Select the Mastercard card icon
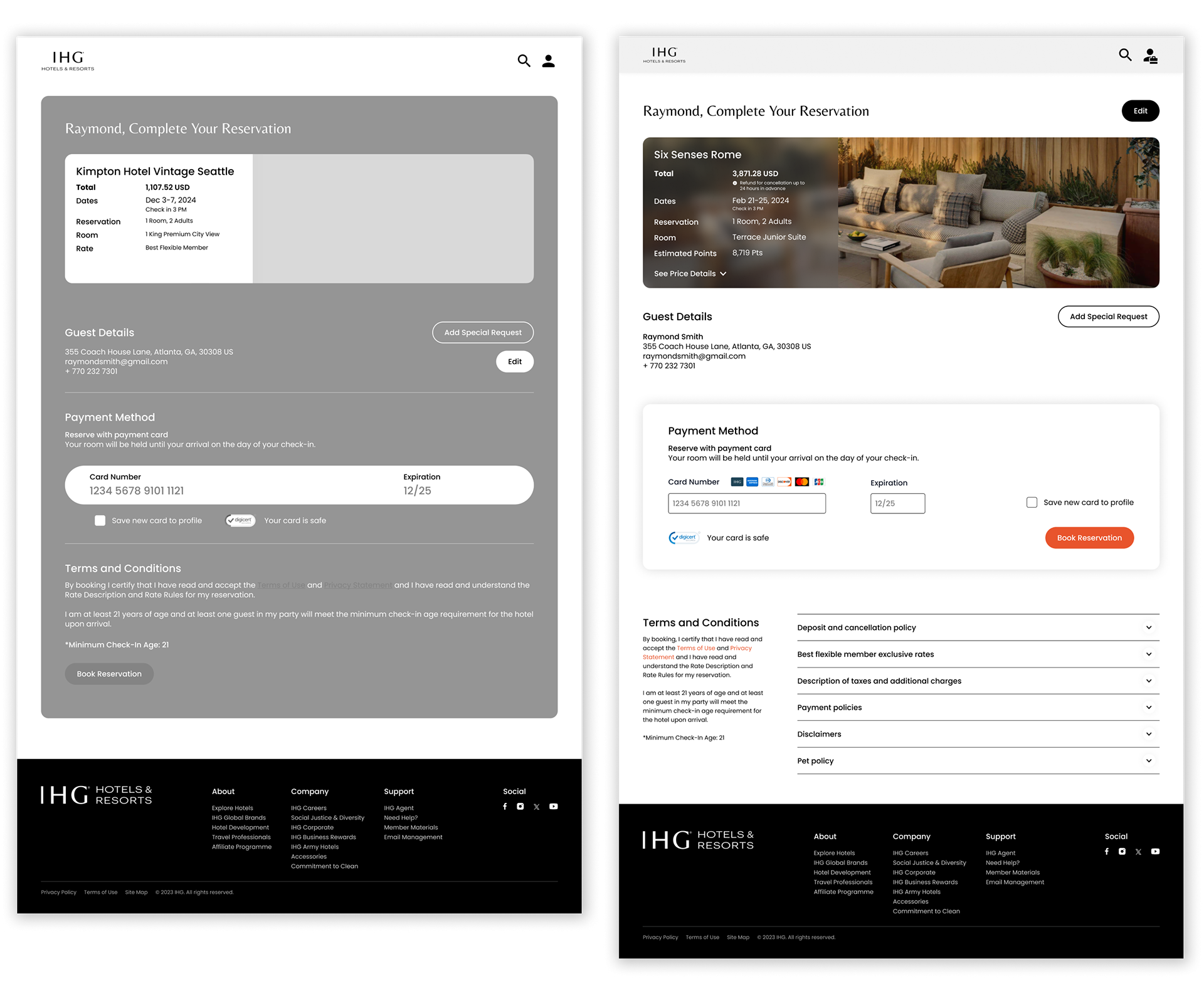Viewport: 1204px width, 996px height. (802, 482)
